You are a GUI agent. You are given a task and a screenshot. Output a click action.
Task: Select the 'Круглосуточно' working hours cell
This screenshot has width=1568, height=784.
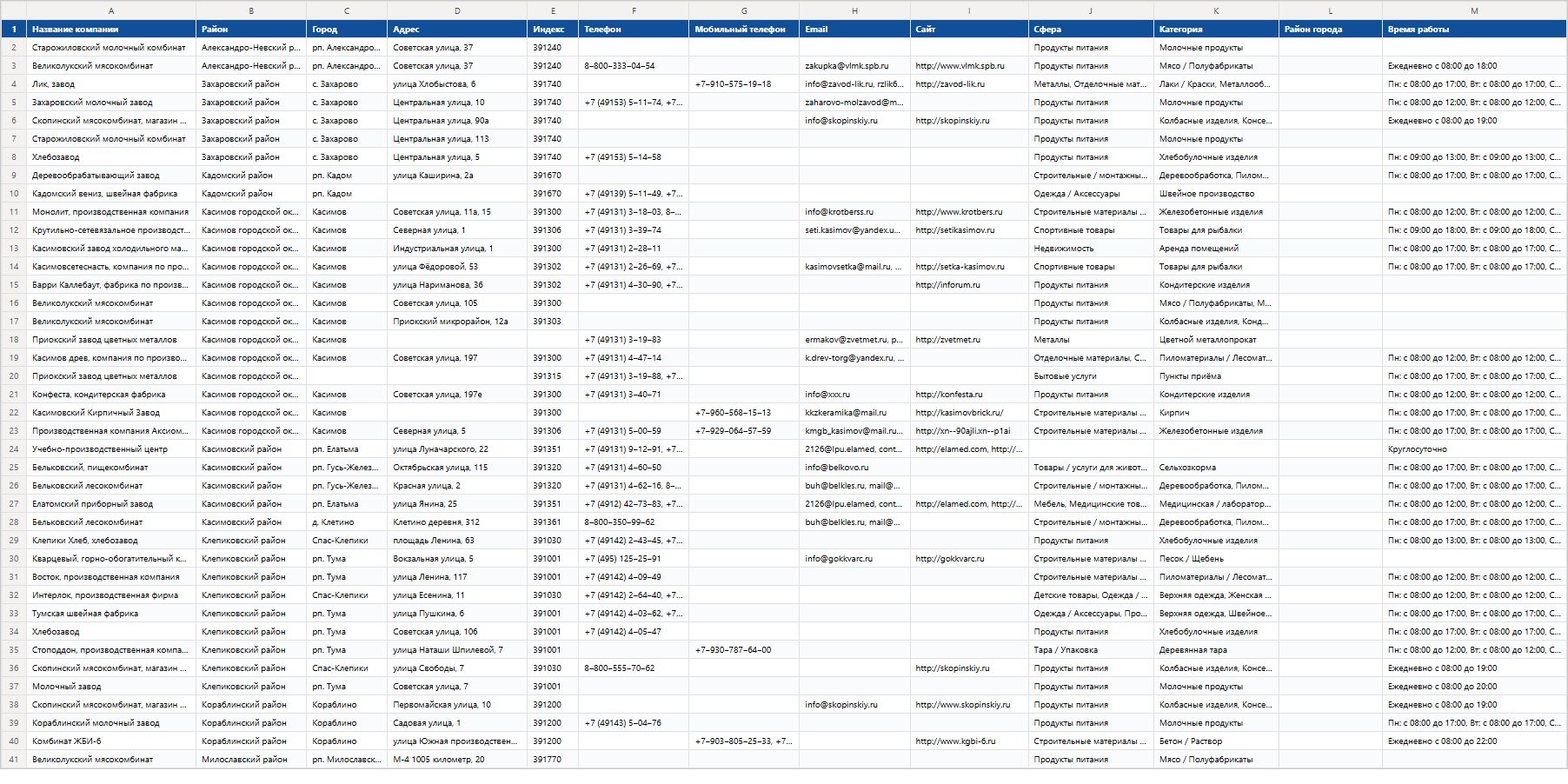tap(1474, 449)
